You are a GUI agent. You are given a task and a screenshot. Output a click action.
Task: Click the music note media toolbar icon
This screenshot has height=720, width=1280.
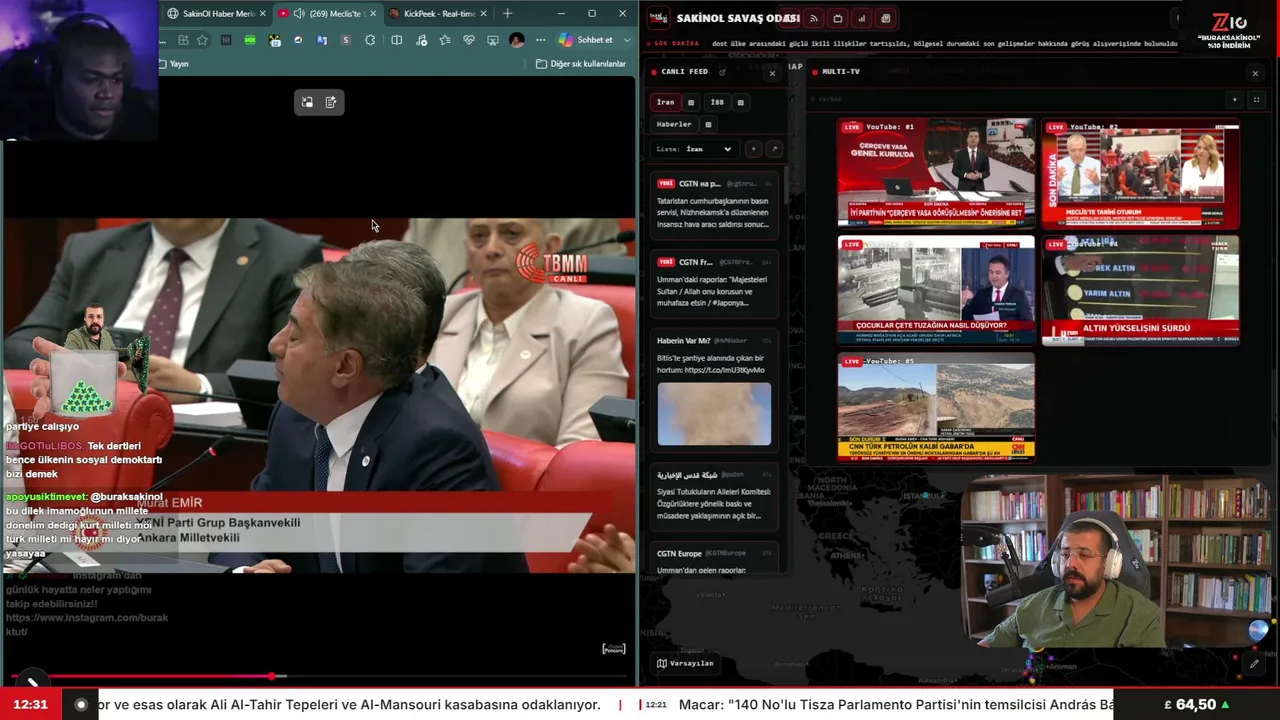(x=421, y=40)
